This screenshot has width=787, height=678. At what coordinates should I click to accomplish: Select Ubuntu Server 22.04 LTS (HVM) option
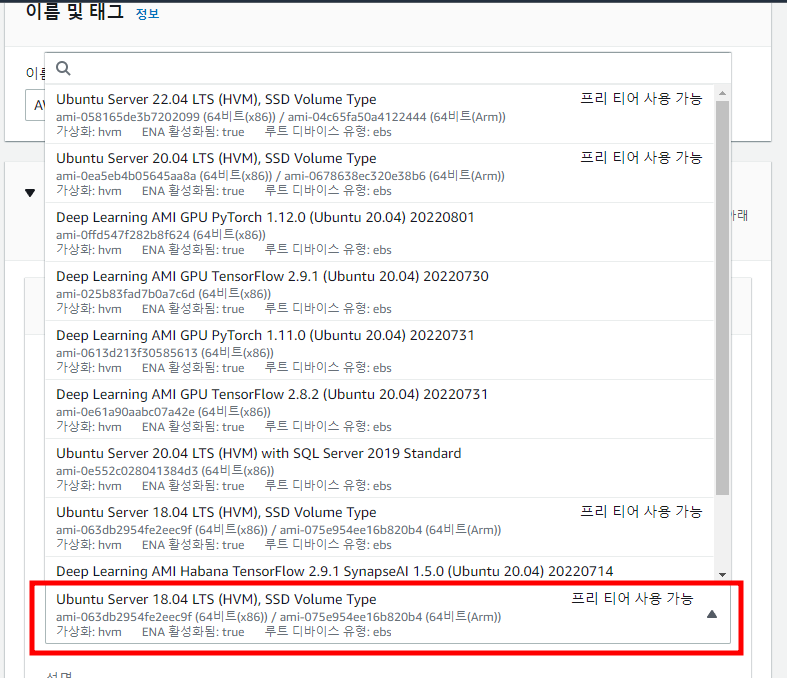pyautogui.click(x=379, y=114)
